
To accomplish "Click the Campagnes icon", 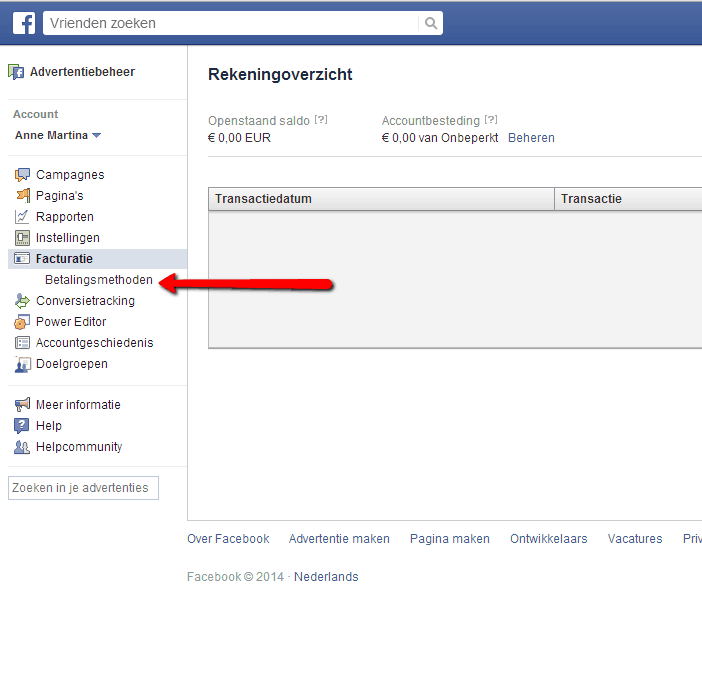I will 22,175.
